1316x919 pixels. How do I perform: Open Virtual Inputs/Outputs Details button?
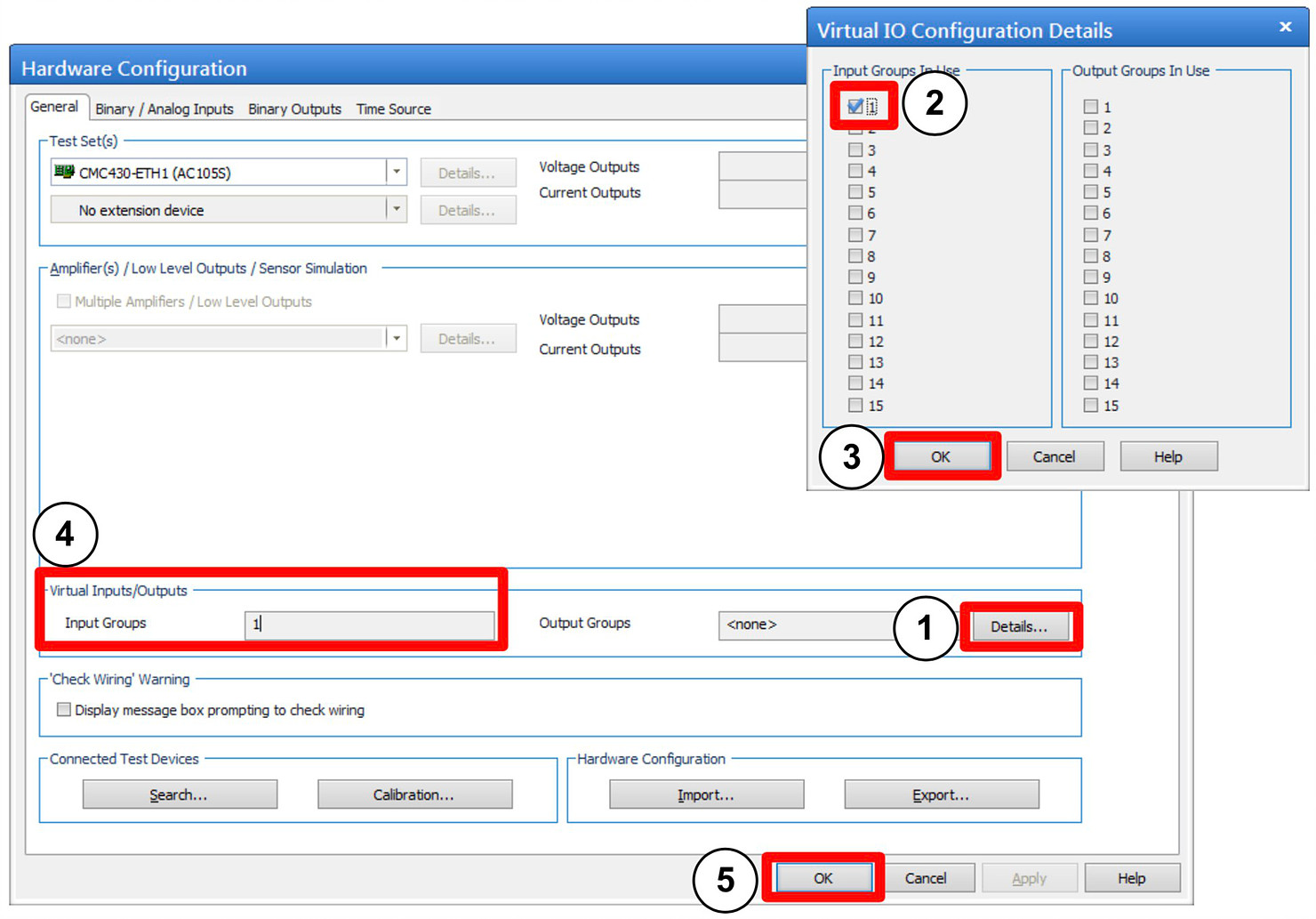point(1019,626)
